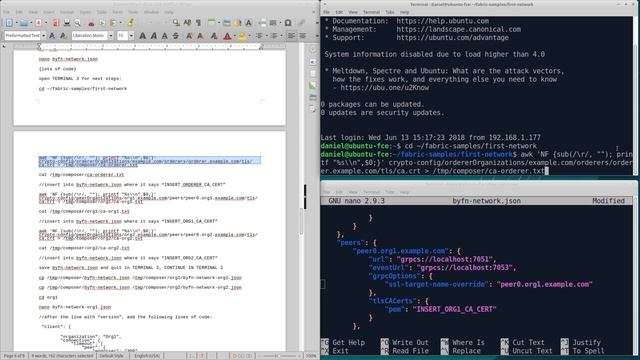This screenshot has width=640, height=360.
Task: Set paragraph alignment to left
Action: point(291,36)
